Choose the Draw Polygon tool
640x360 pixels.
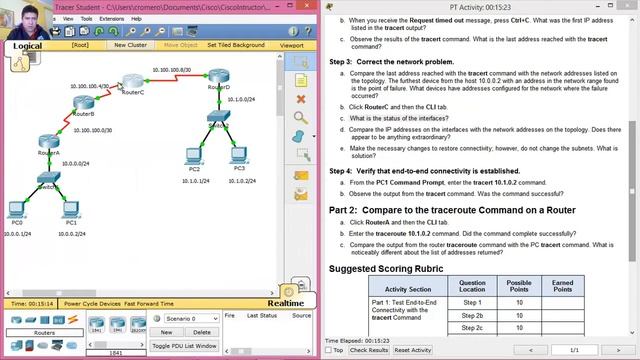(299, 137)
